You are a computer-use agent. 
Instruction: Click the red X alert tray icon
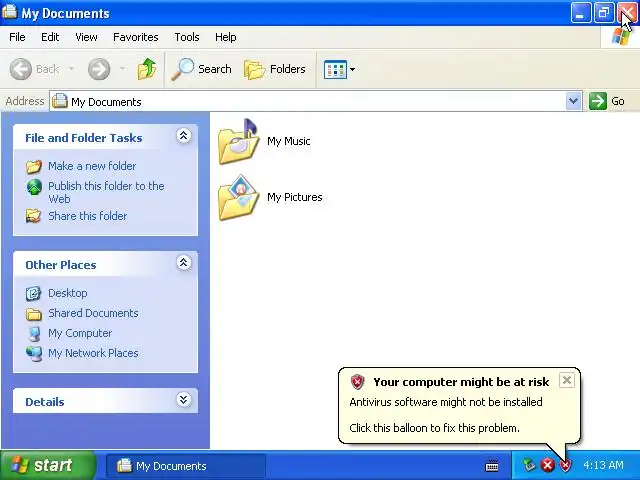547,465
